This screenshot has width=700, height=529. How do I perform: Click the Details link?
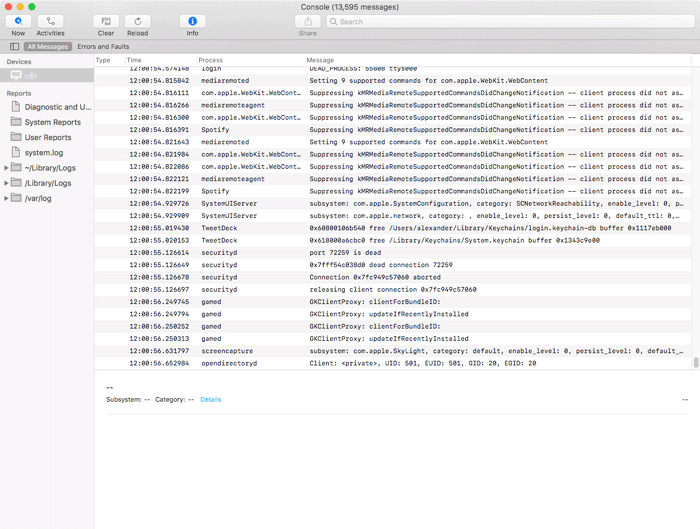pyautogui.click(x=210, y=399)
